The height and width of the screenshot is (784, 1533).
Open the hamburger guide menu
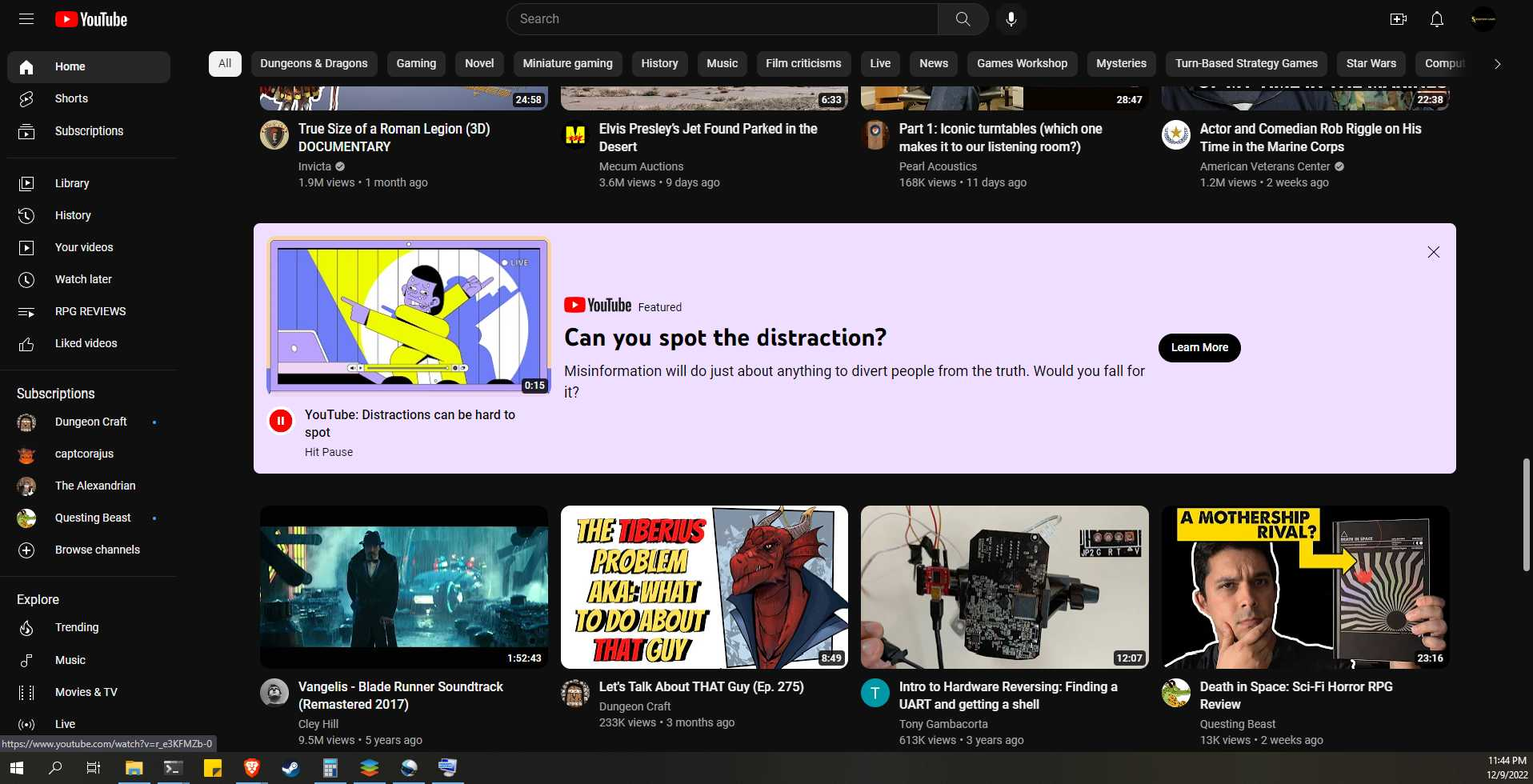click(x=26, y=19)
